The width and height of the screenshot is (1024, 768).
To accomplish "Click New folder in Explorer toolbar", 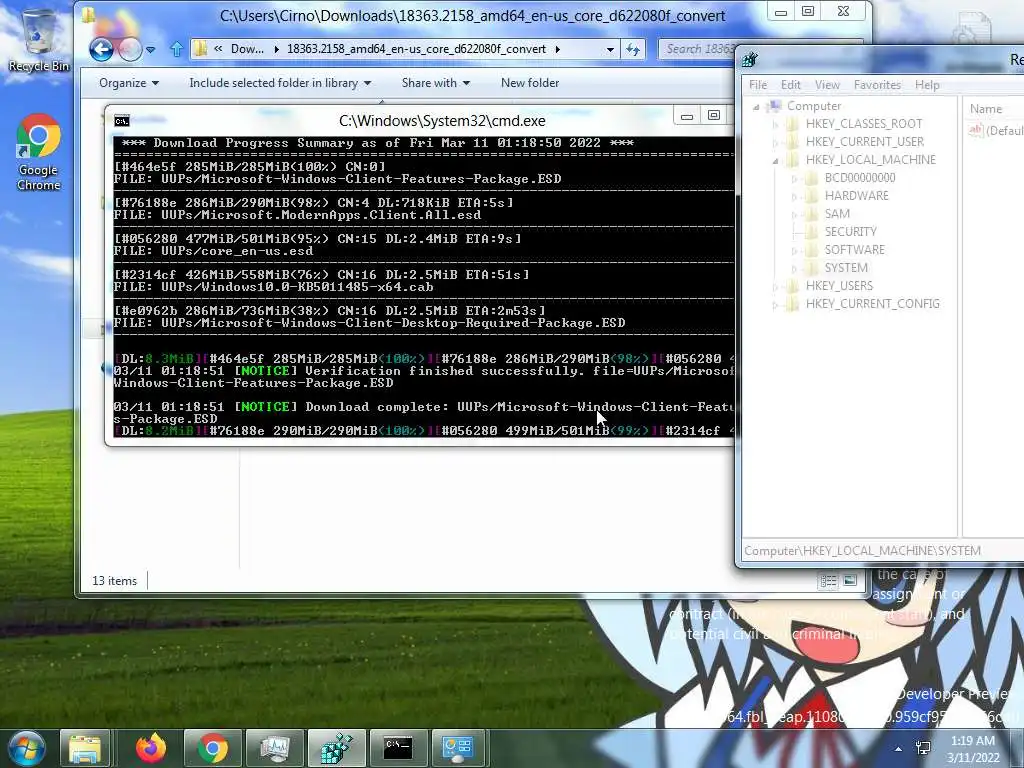I will click(x=530, y=83).
